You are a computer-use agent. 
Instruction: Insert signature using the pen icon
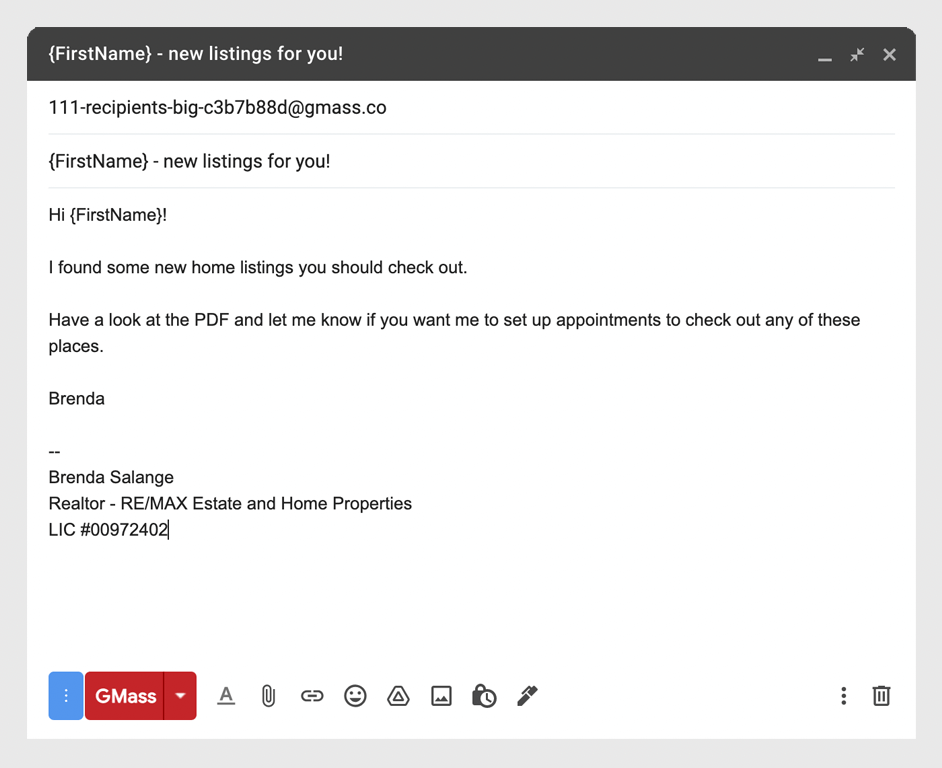[527, 696]
